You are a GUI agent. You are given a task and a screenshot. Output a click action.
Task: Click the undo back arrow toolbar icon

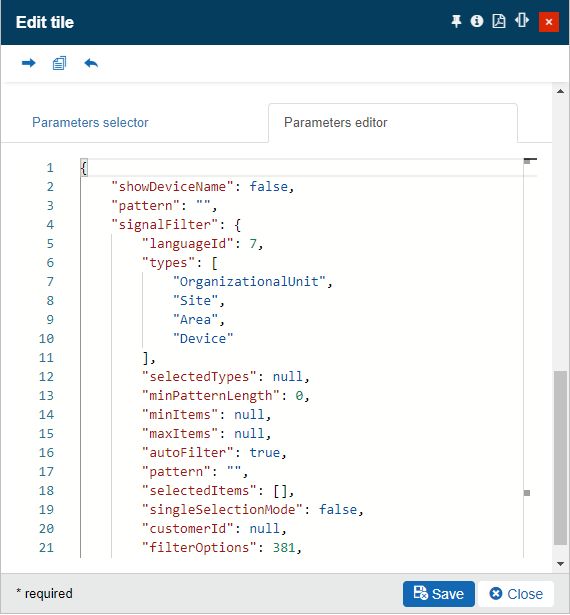91,63
